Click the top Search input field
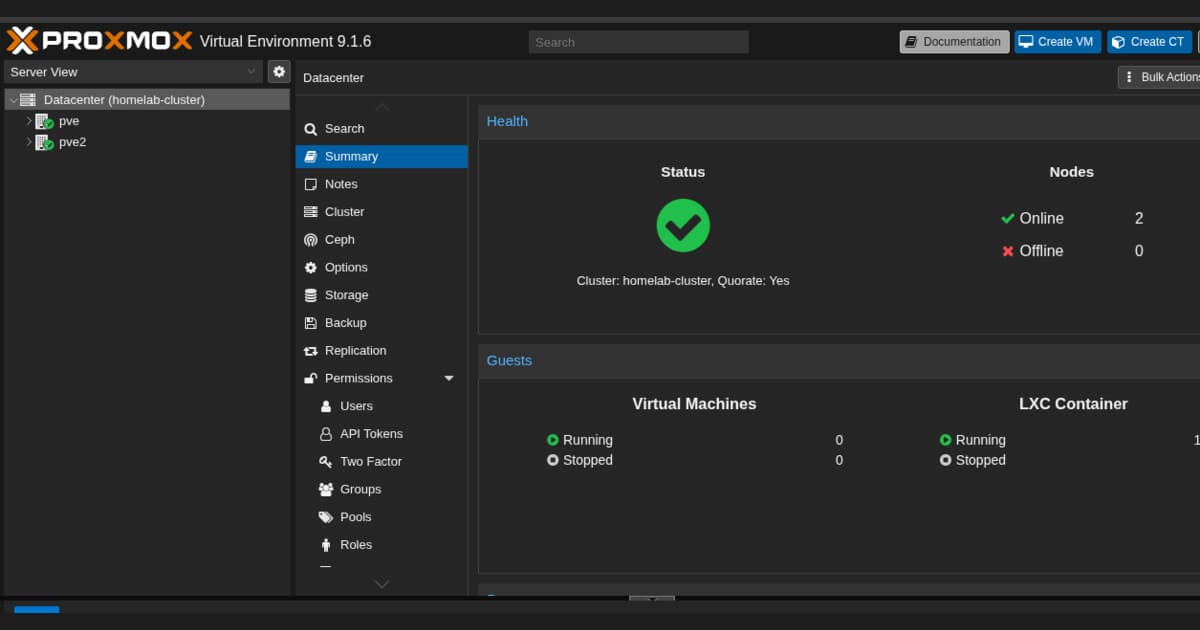This screenshot has height=630, width=1200. point(638,42)
